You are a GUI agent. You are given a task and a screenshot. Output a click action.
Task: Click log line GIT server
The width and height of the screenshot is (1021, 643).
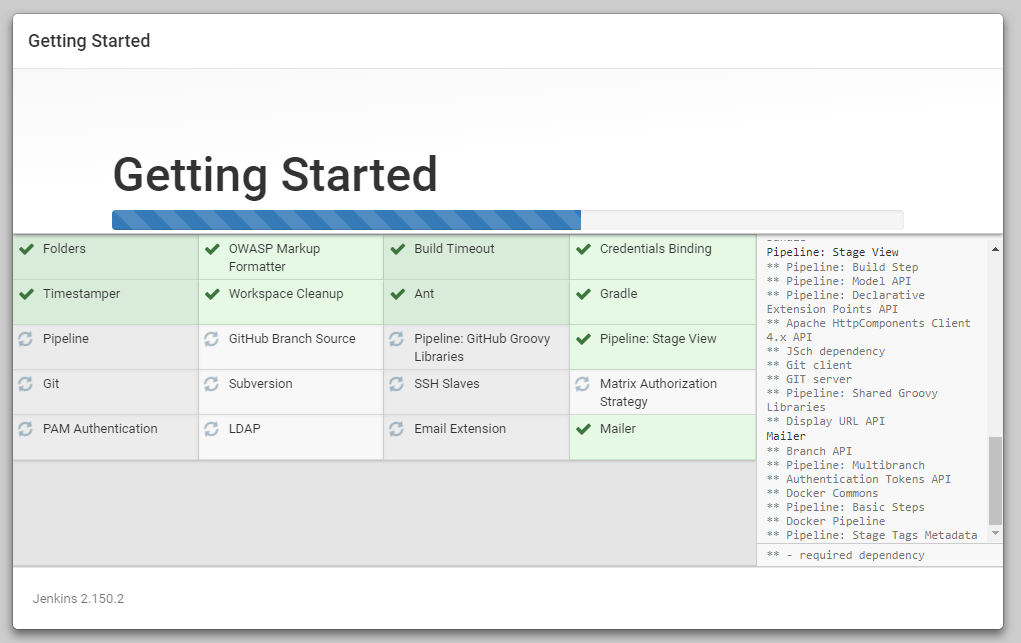tap(809, 379)
